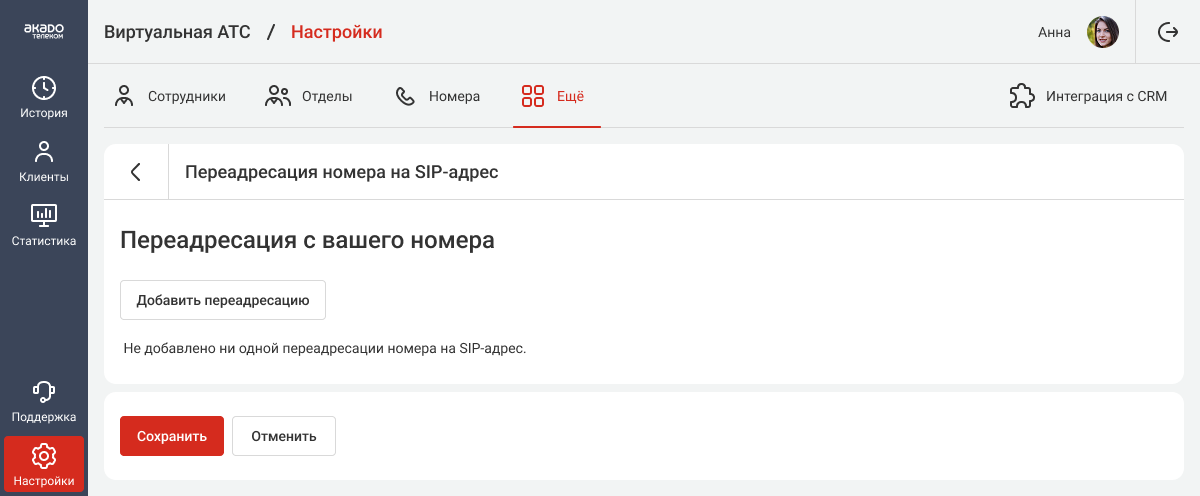Click the logout icon in header
Viewport: 1200px width, 496px height.
click(1168, 32)
